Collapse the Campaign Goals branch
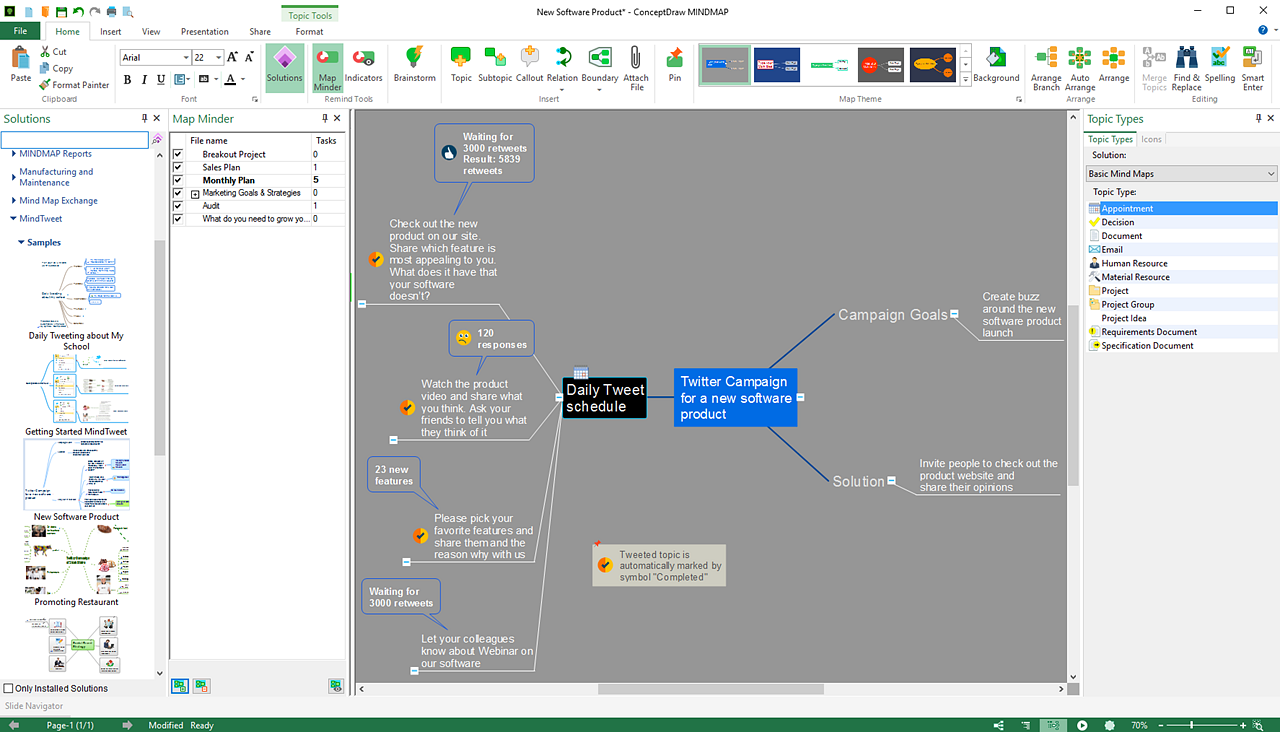Viewport: 1280px width, 732px height. (x=954, y=314)
